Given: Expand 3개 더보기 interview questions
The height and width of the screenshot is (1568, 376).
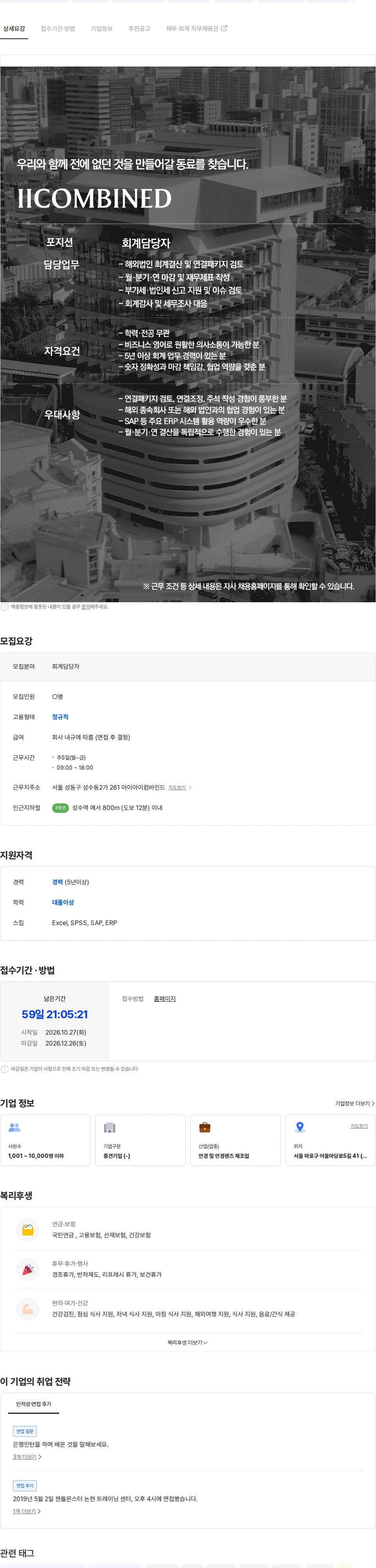Looking at the screenshot, I should point(27,1456).
